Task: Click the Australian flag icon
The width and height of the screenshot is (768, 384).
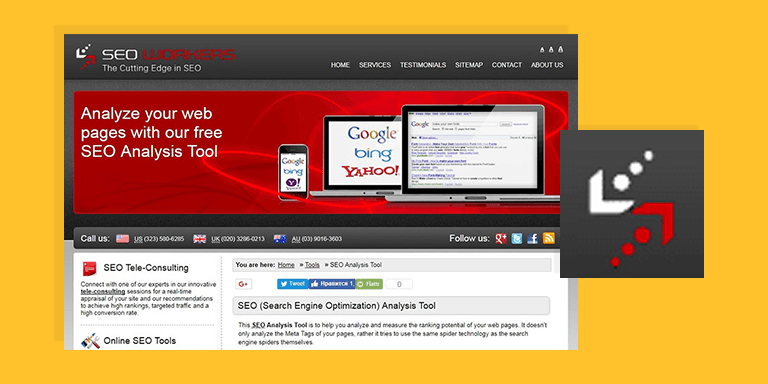Action: pos(280,239)
